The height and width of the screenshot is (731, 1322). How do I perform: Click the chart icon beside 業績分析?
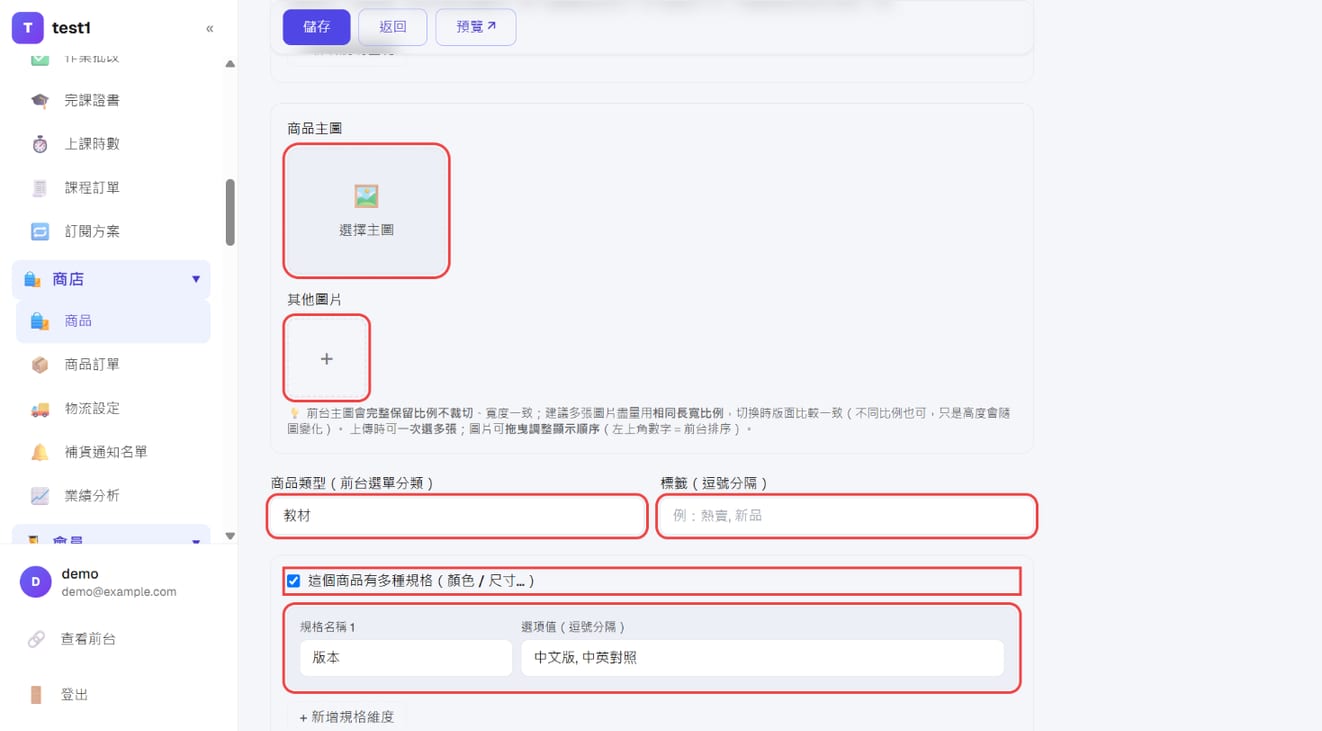(x=40, y=496)
